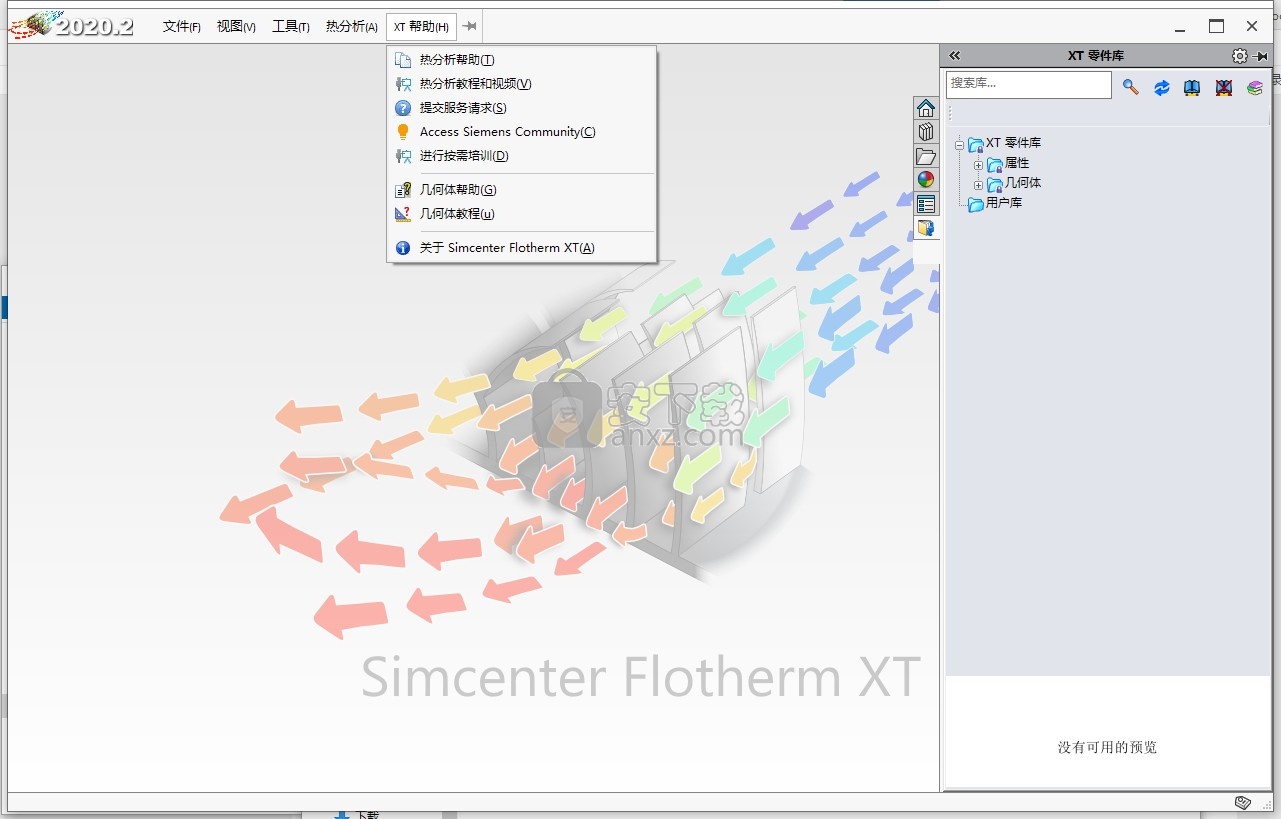Open 热分析教程和视频(V) entry

[x=521, y=84]
